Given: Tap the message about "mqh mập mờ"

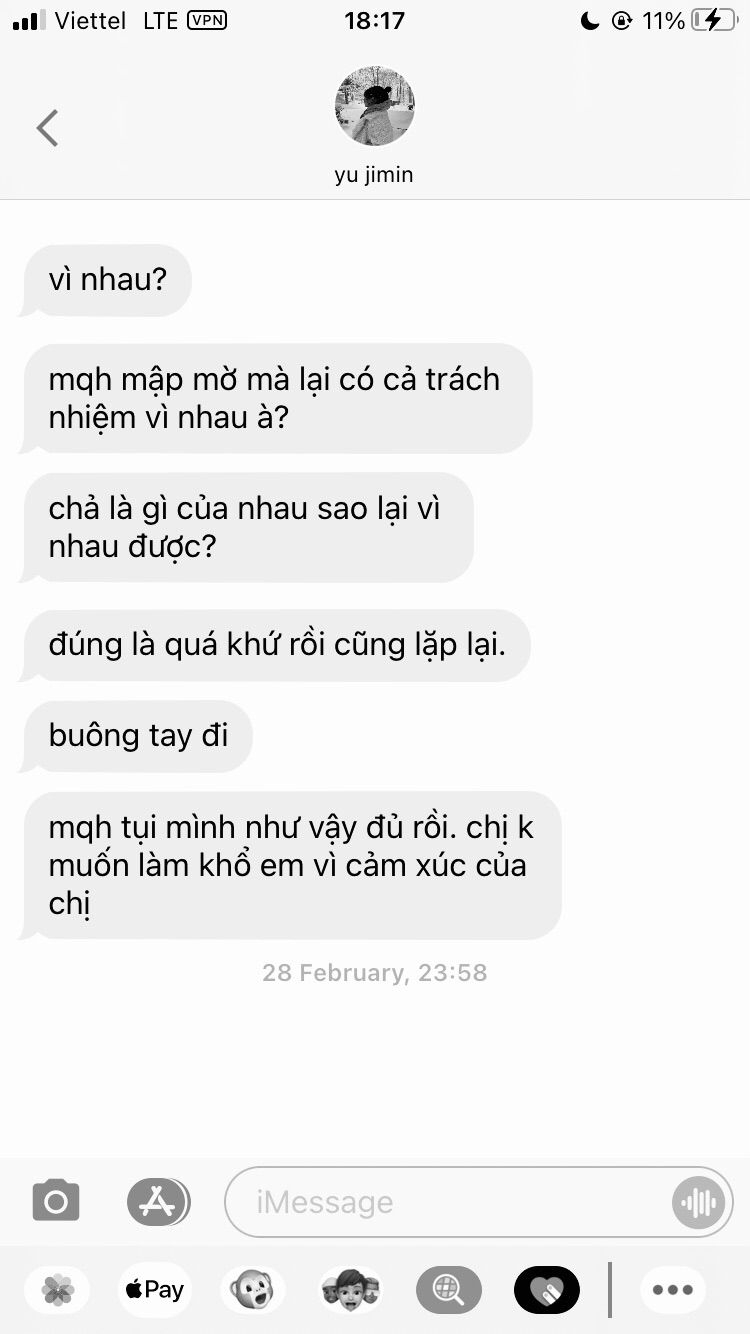Looking at the screenshot, I should point(276,398).
